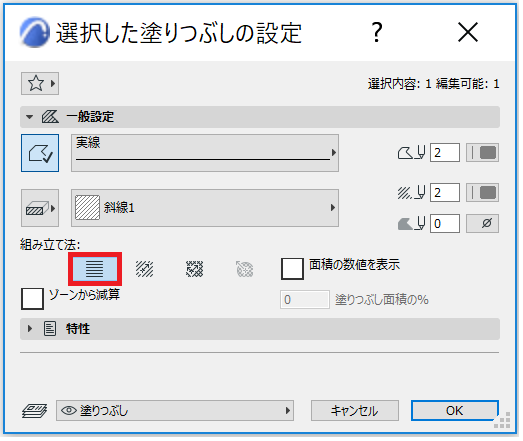523x441 pixels.
Task: Click the 組み立て法: label
Action: [x=50, y=245]
